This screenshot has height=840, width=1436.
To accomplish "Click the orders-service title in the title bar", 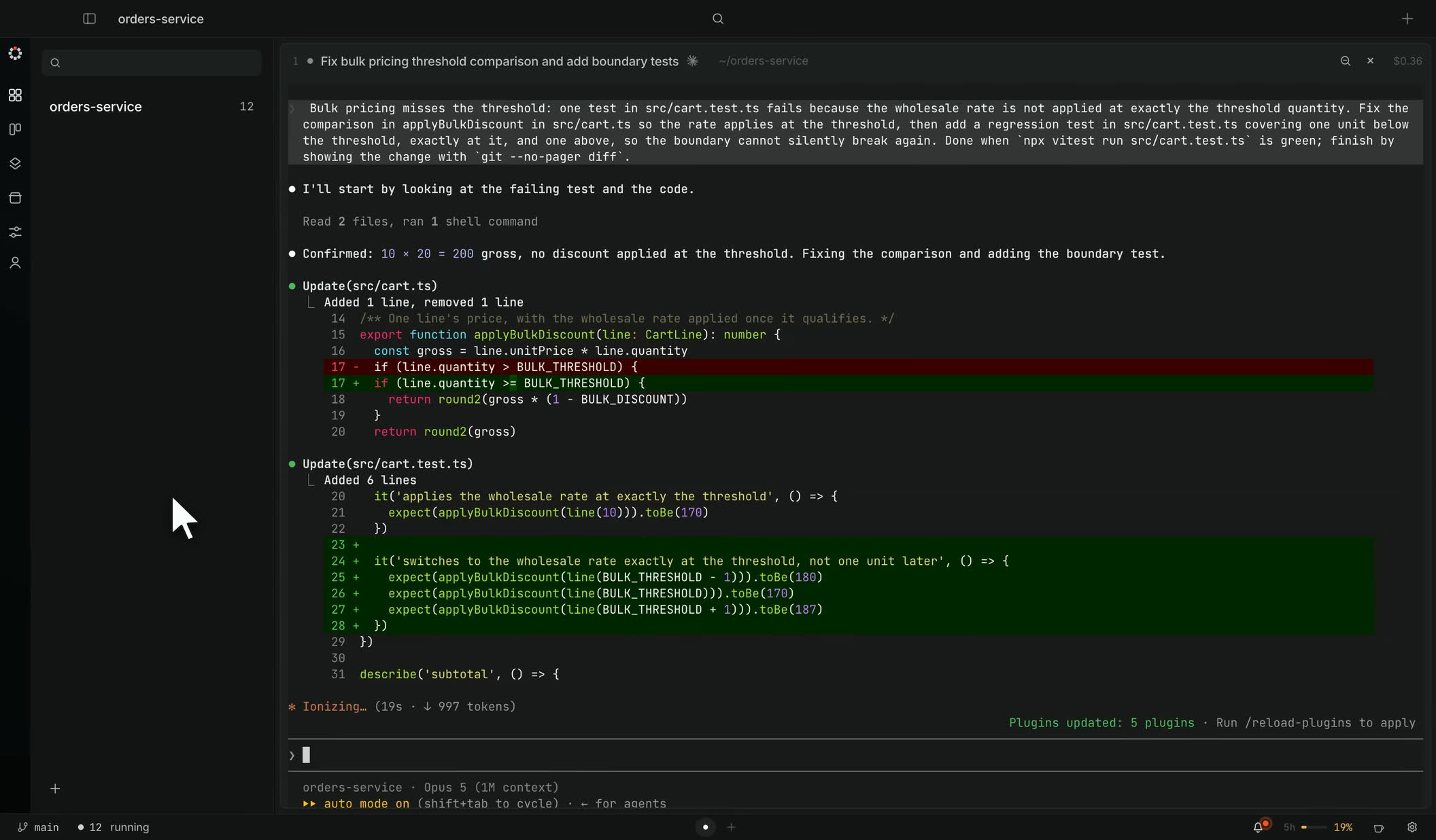I will pyautogui.click(x=160, y=19).
